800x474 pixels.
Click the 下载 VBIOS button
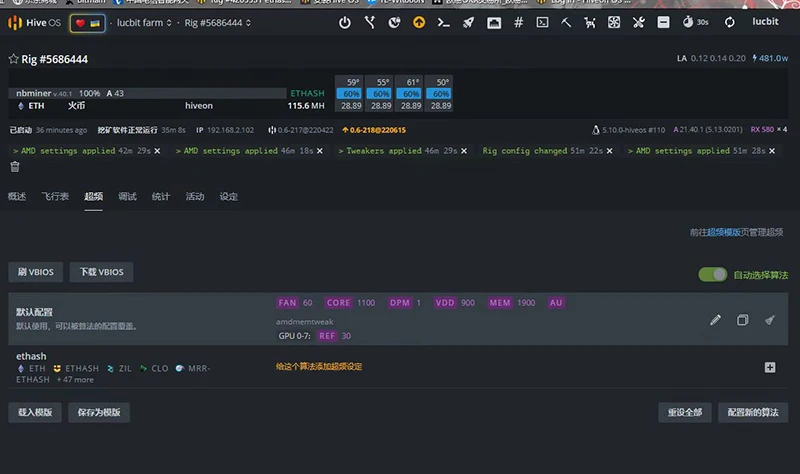pyautogui.click(x=101, y=272)
